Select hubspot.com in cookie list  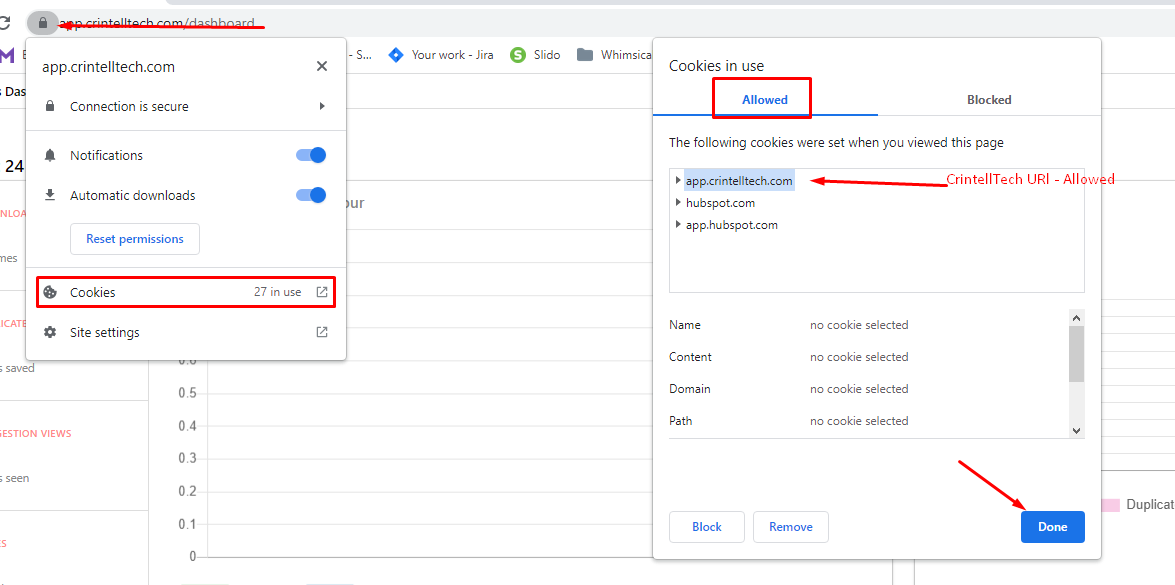click(720, 202)
